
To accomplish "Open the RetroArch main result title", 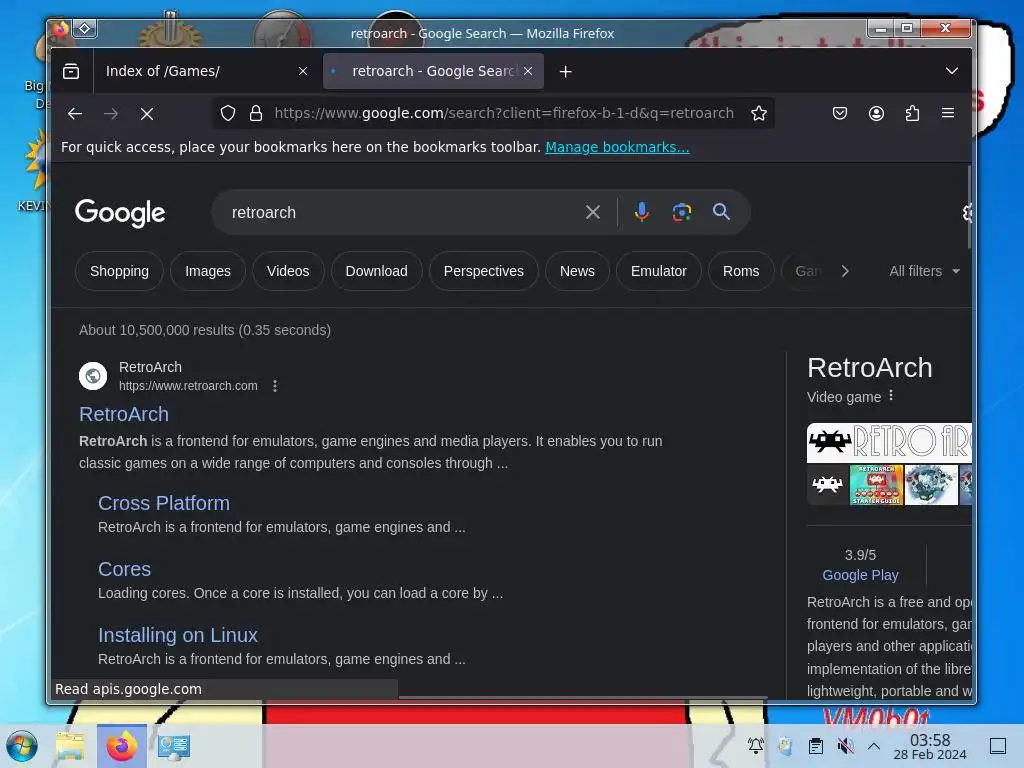I will pos(124,414).
